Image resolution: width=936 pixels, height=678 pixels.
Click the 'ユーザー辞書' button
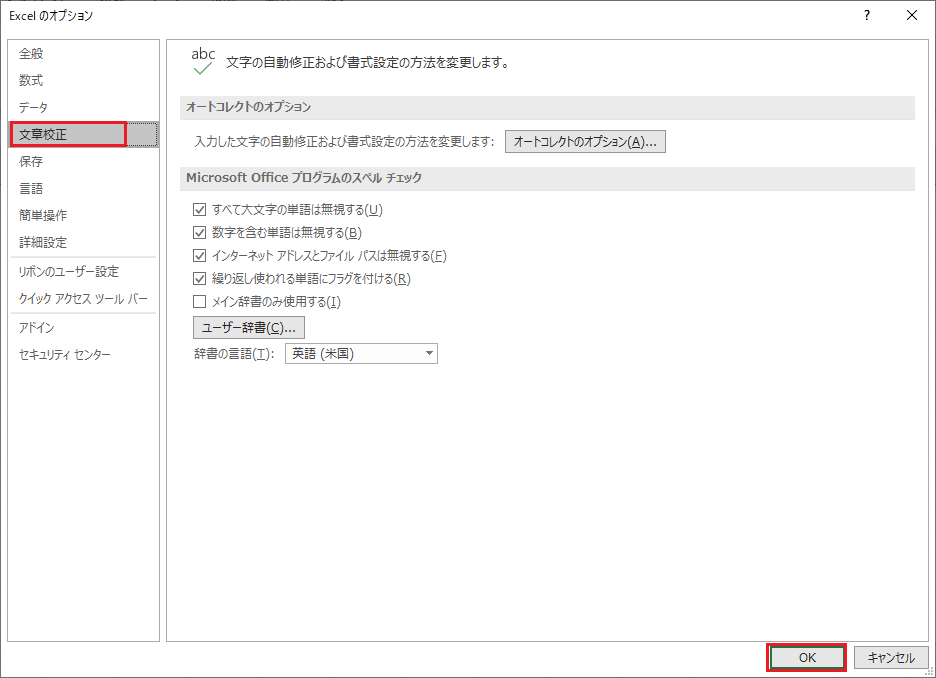click(x=249, y=328)
